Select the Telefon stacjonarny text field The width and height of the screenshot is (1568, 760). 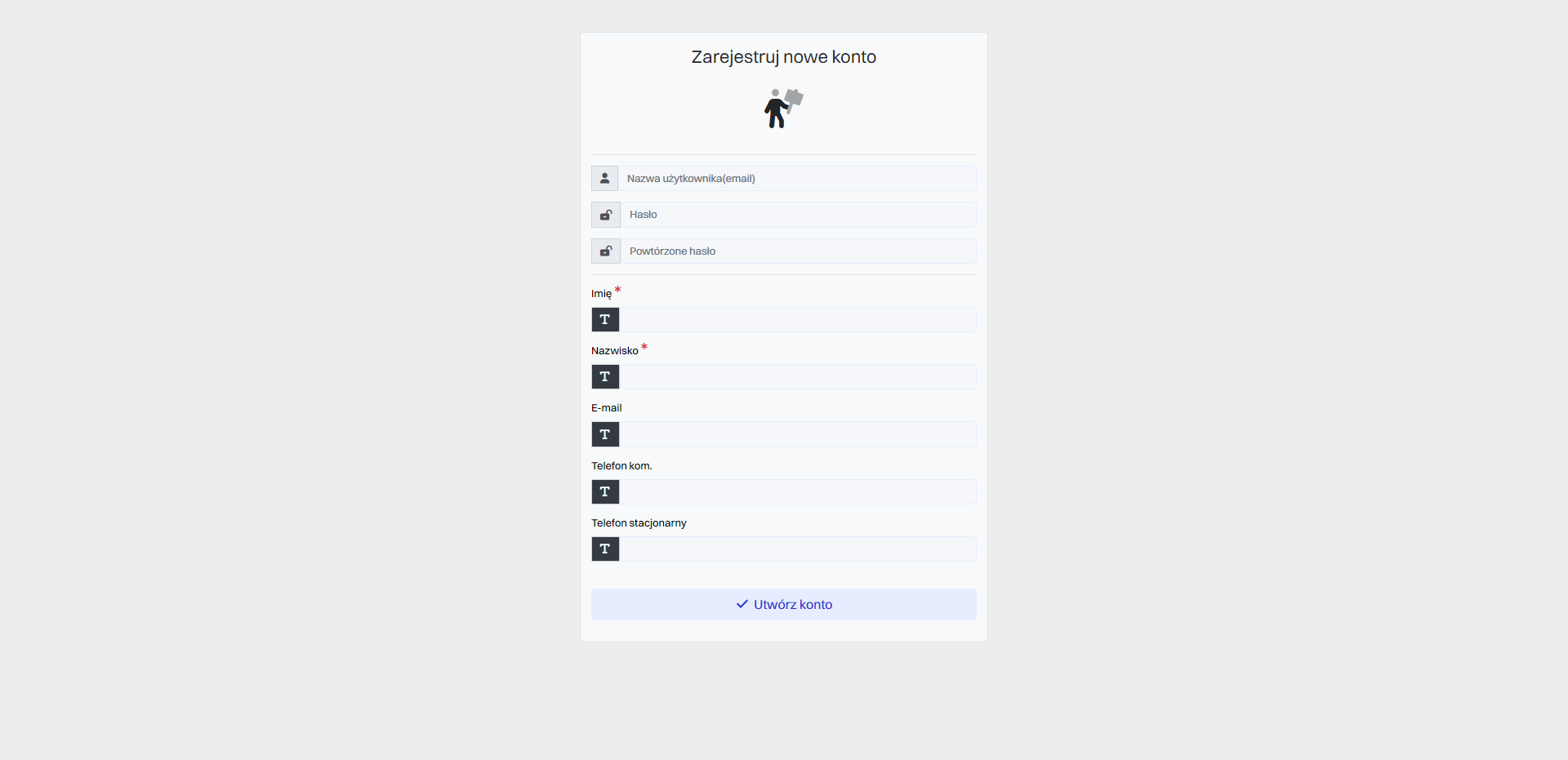(x=797, y=549)
